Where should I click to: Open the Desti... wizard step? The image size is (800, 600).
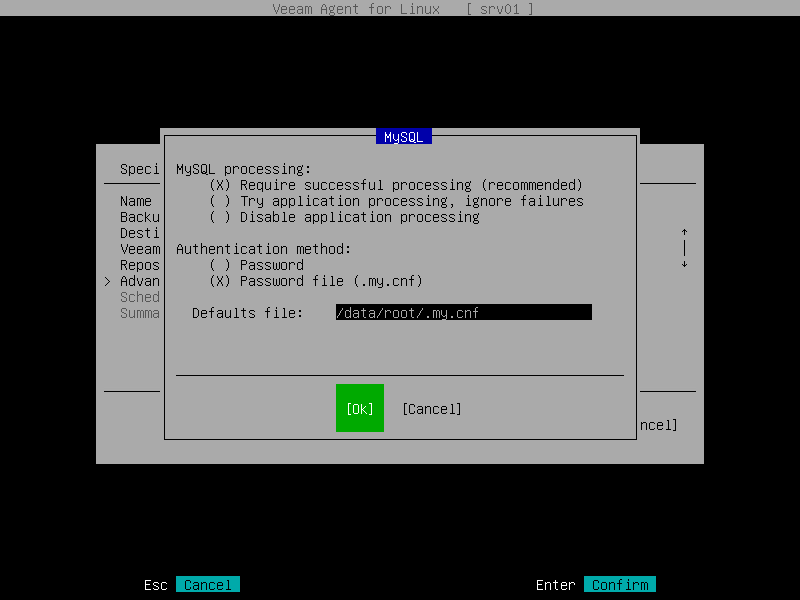tap(140, 233)
